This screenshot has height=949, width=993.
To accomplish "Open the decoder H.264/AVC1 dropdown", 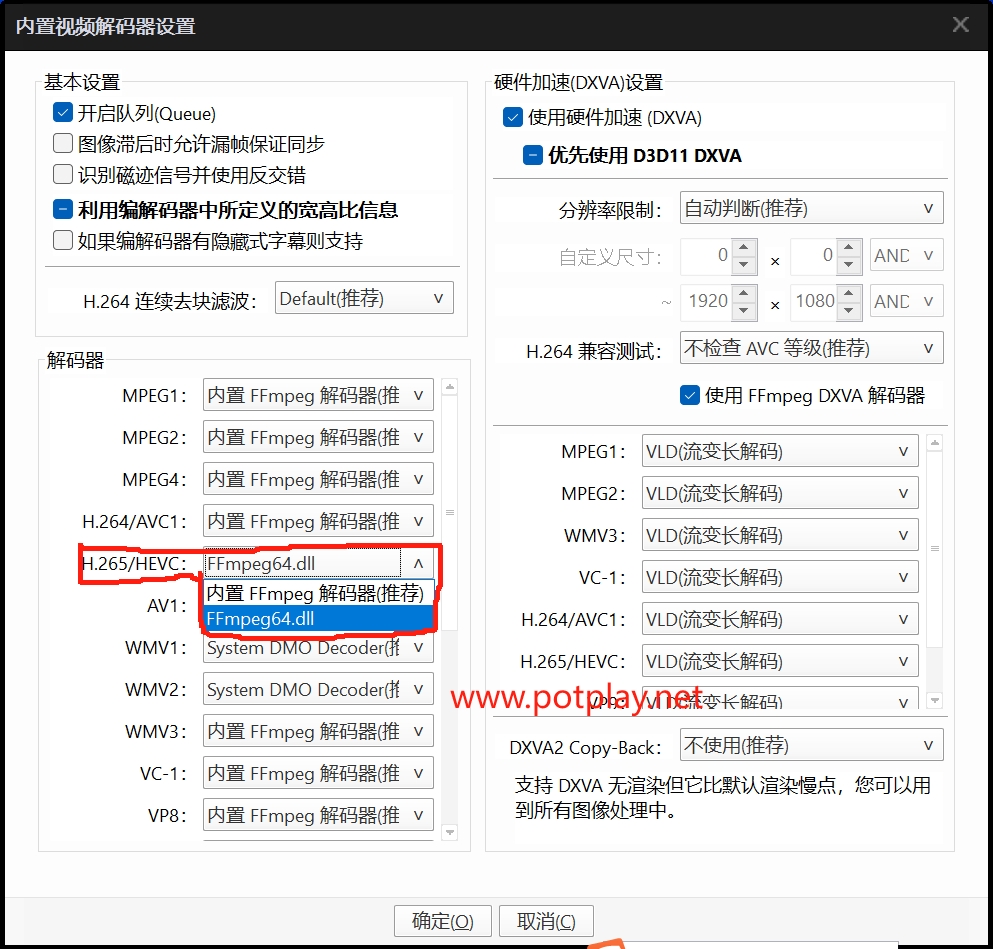I will pos(318,521).
